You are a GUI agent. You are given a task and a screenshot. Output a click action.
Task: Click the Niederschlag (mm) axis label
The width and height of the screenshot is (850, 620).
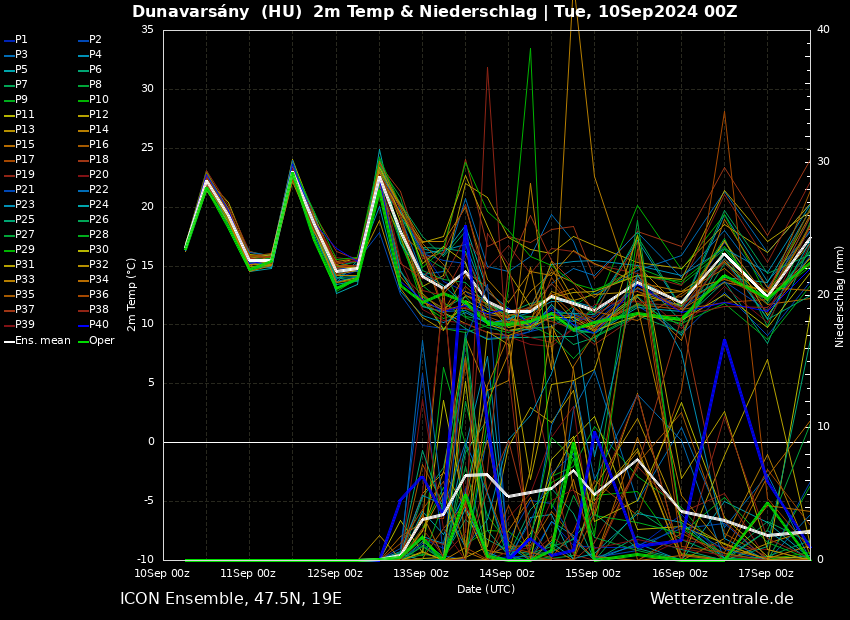pyautogui.click(x=840, y=296)
